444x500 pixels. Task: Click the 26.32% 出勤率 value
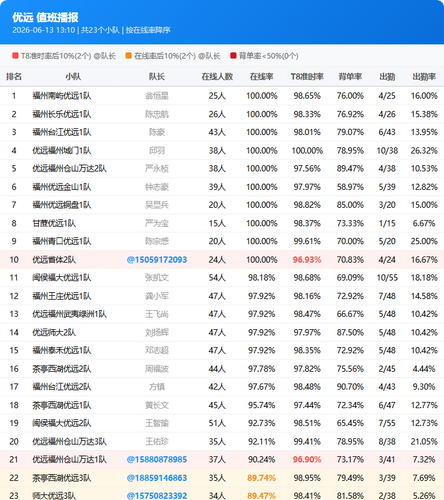tap(424, 151)
